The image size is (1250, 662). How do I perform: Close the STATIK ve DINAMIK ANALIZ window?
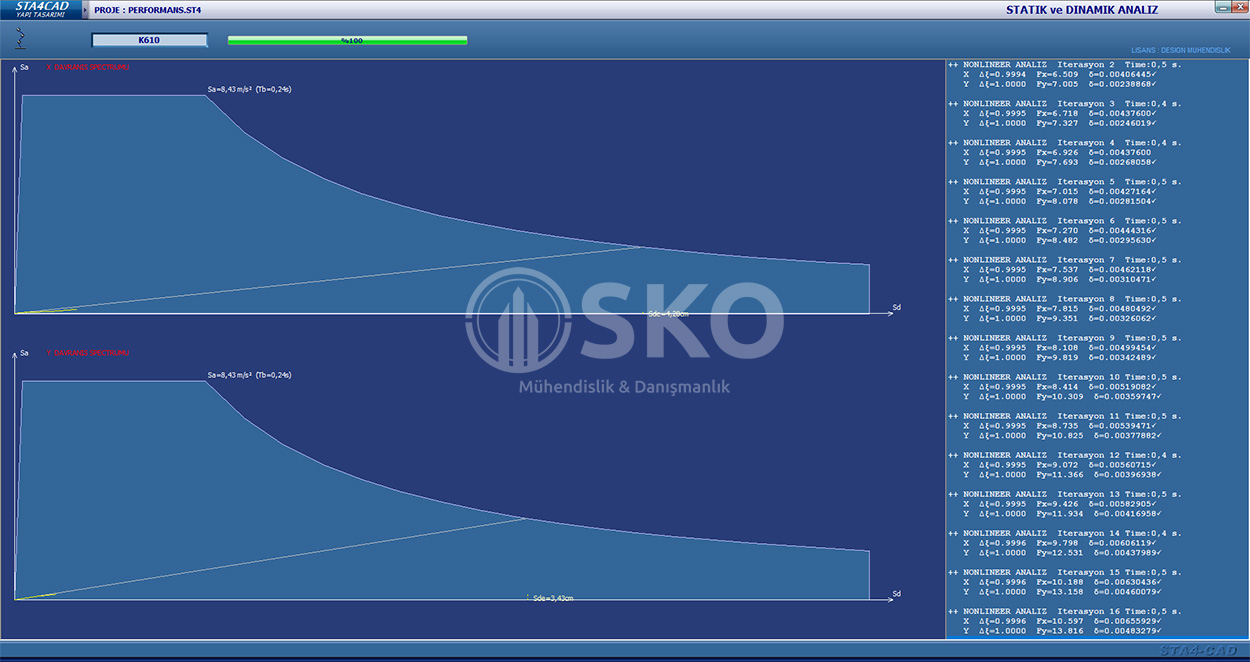[x=1238, y=8]
